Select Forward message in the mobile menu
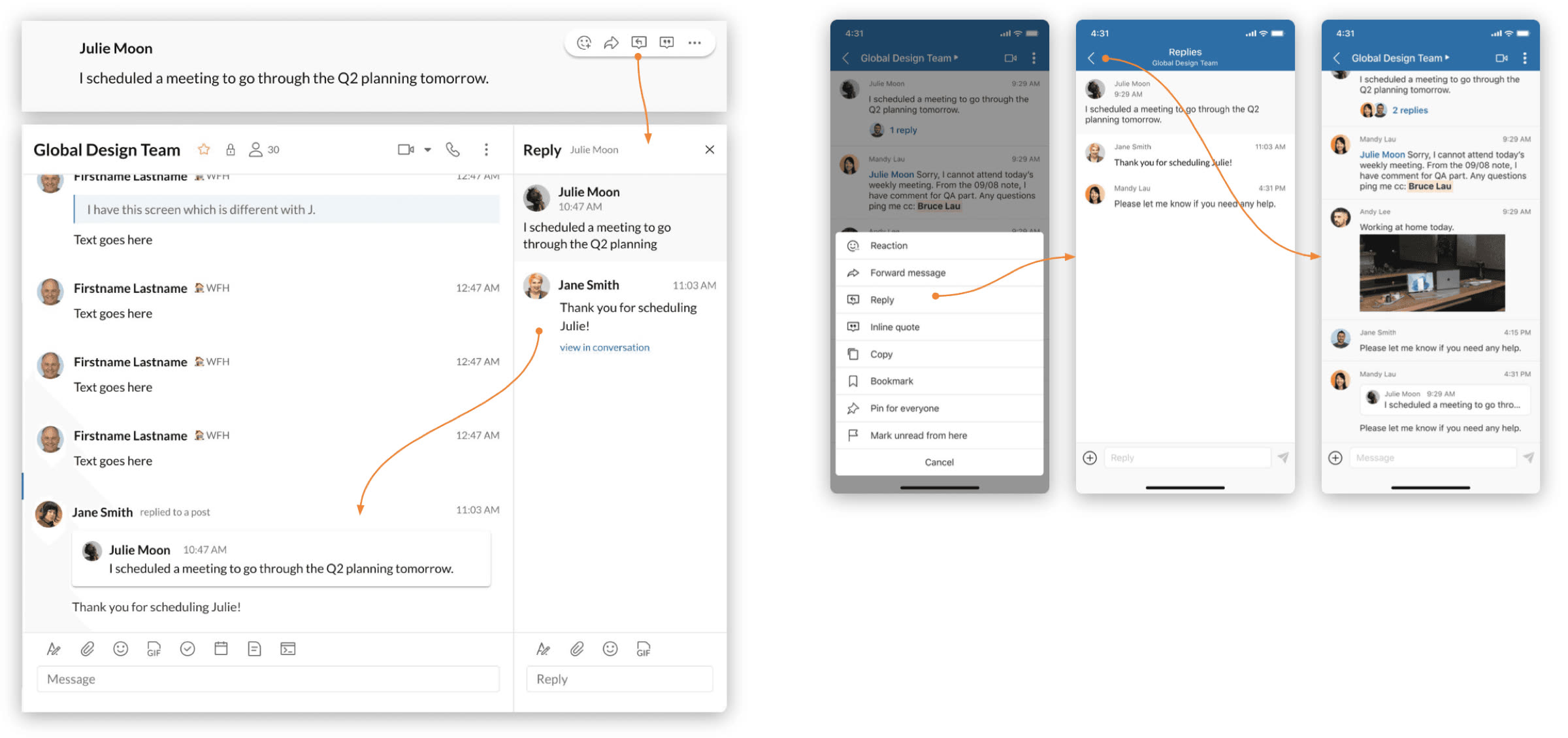The width and height of the screenshot is (1568, 738). pos(939,273)
